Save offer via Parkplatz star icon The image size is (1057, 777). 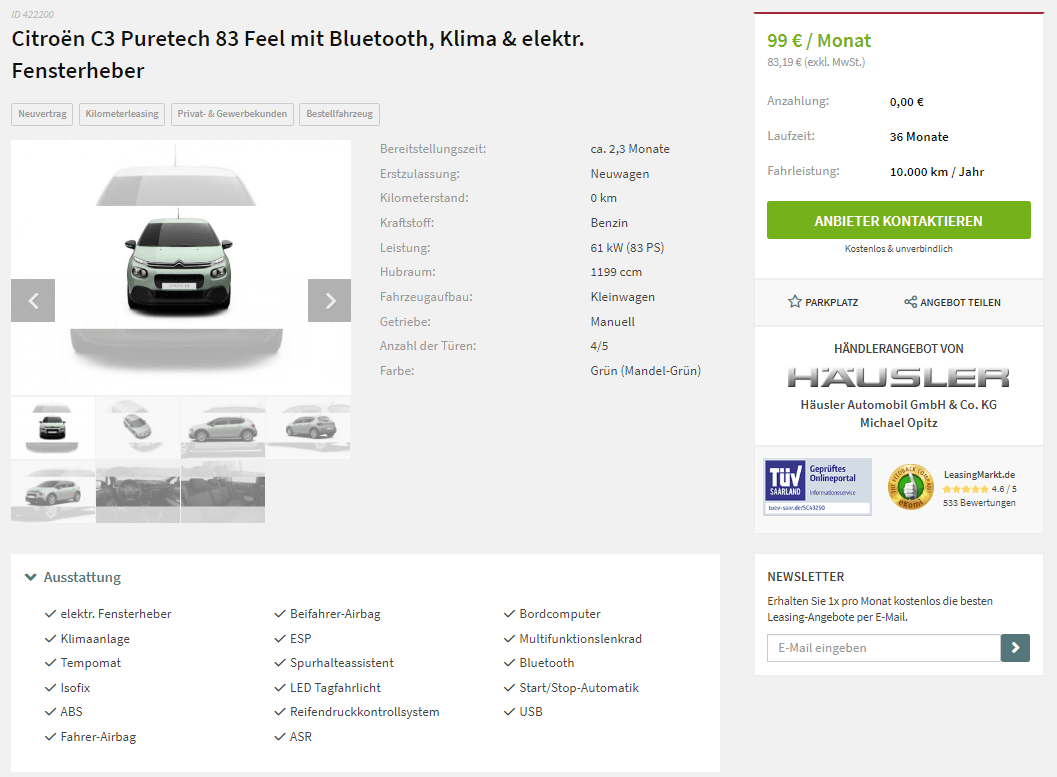click(x=795, y=302)
